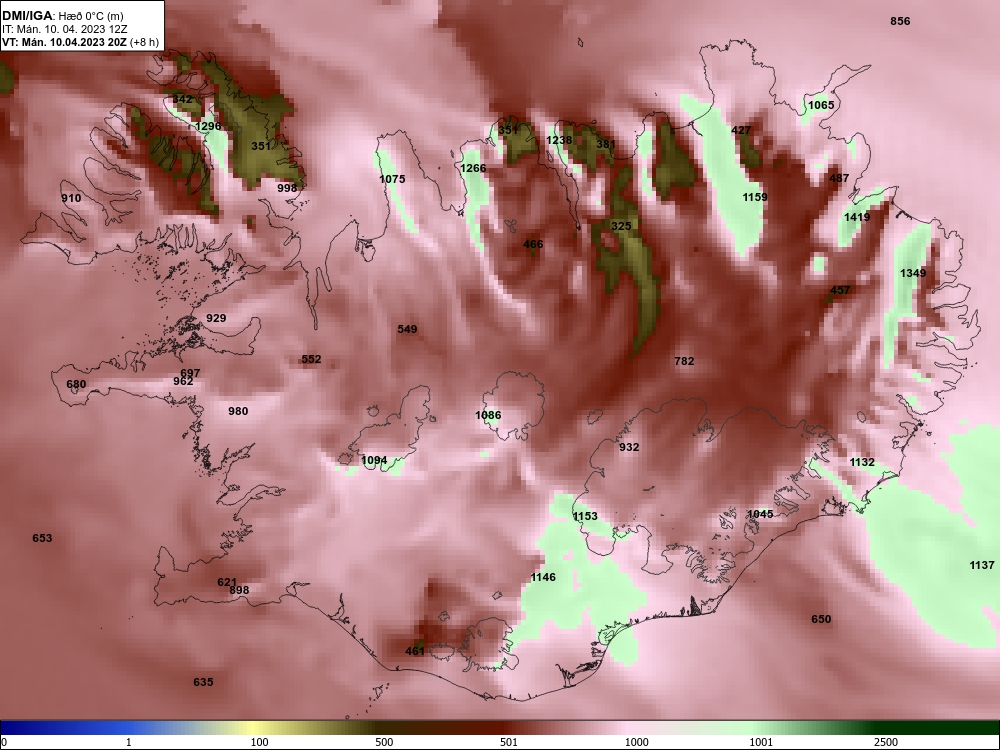
Task: Select the valid time line 'VT: Mán. 10.04.2023 20Z (+8 h)'
Action: click(x=80, y=42)
